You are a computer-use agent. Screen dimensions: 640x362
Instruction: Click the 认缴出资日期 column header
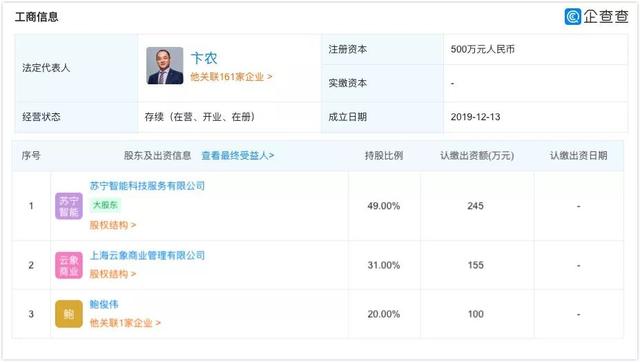click(578, 155)
